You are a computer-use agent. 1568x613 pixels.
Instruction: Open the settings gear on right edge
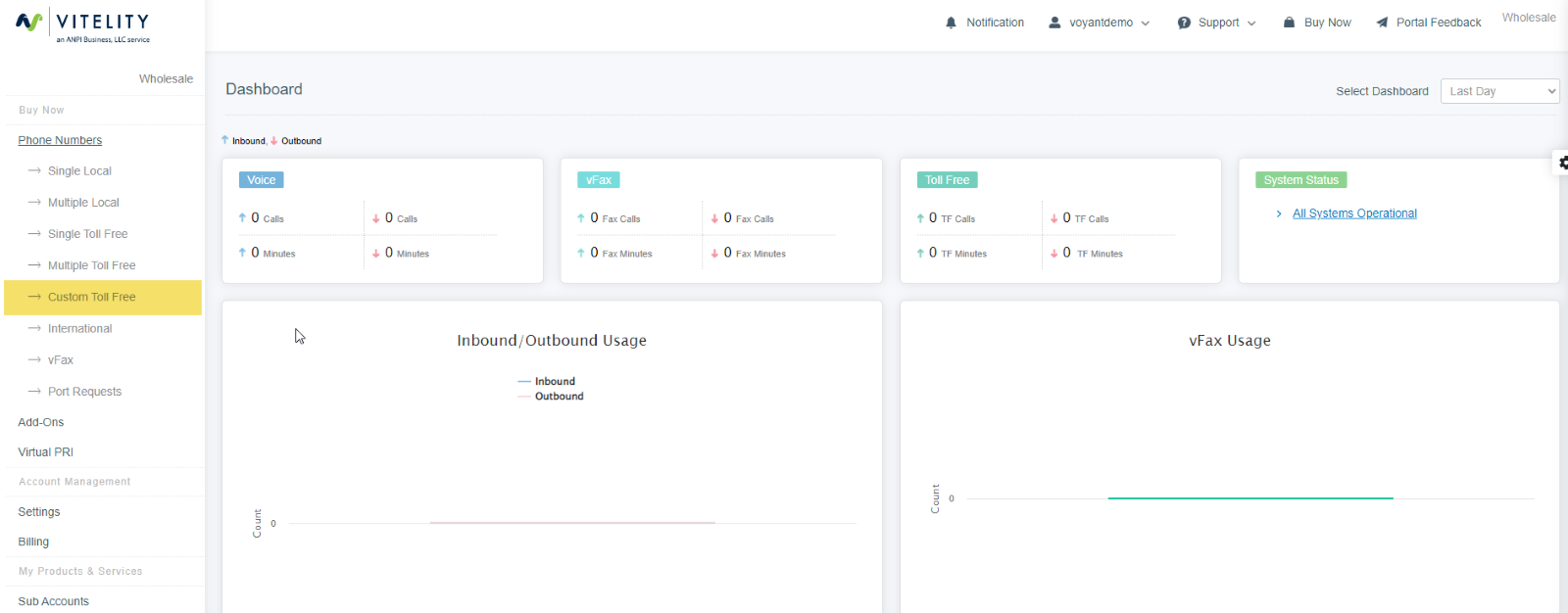1562,163
